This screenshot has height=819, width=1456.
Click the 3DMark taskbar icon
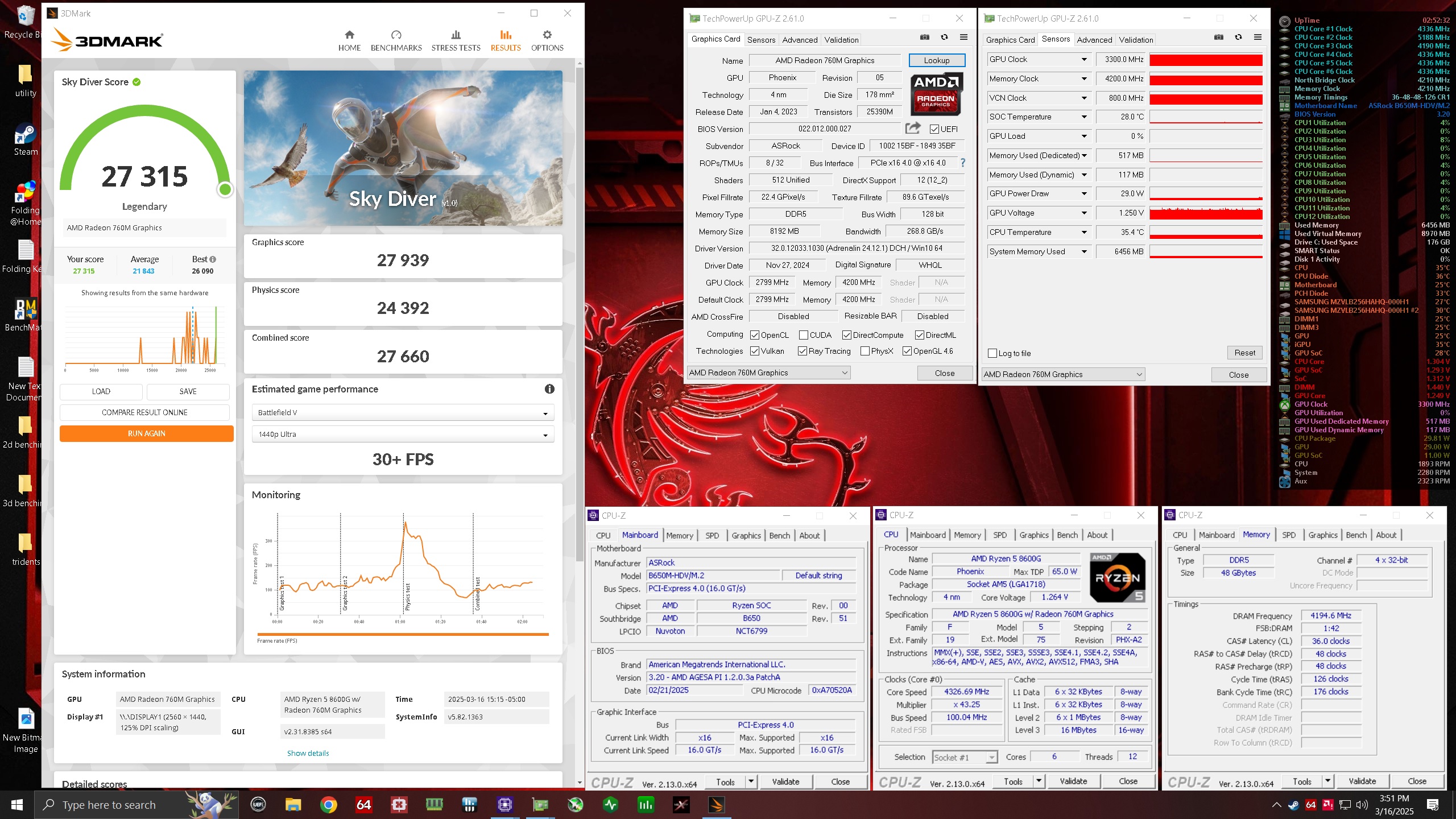[x=716, y=805]
